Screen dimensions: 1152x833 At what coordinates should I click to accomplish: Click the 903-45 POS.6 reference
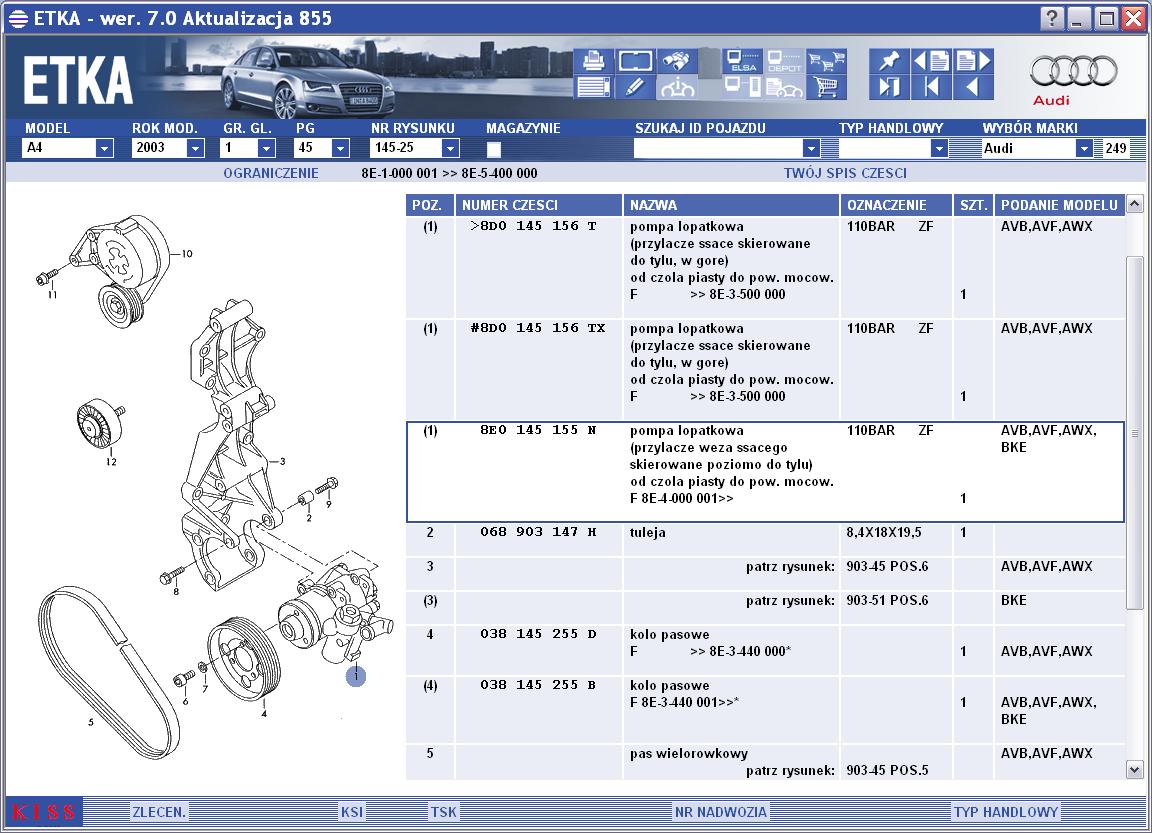[887, 566]
